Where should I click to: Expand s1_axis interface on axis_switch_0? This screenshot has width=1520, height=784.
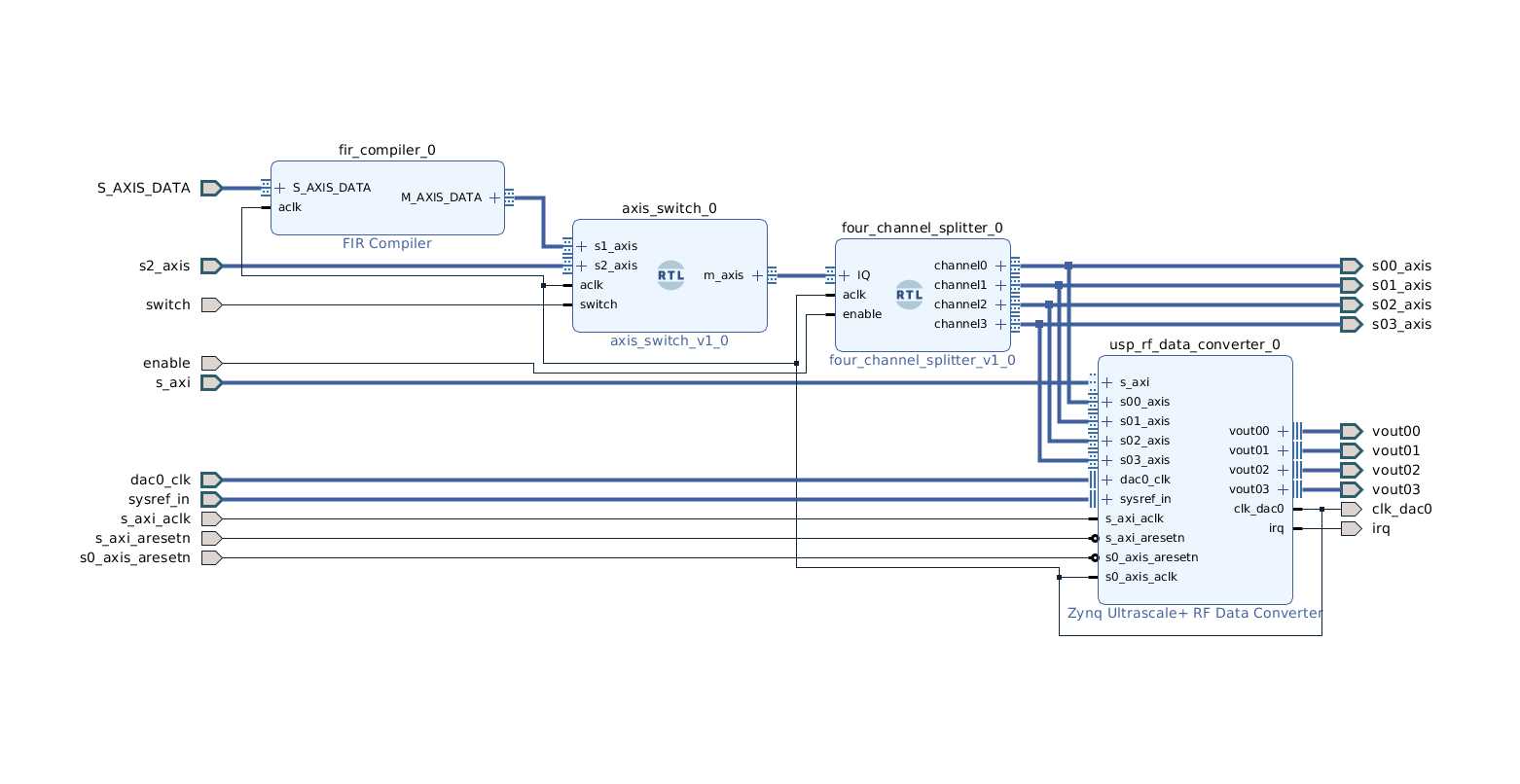(582, 246)
